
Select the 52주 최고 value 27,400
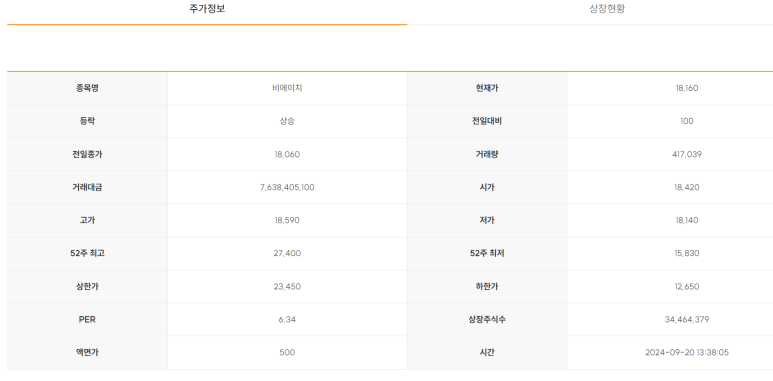pos(287,253)
